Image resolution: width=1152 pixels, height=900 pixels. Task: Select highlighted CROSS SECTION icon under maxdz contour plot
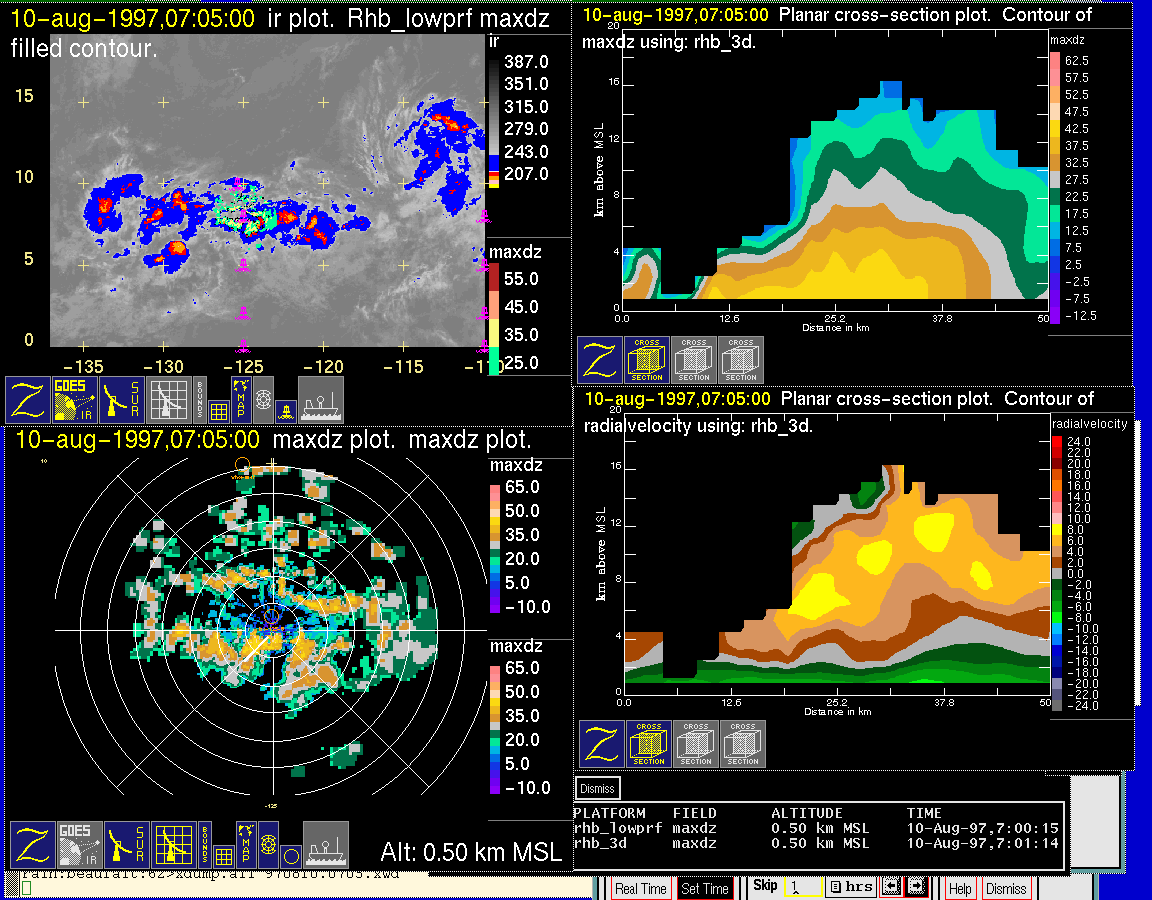647,360
